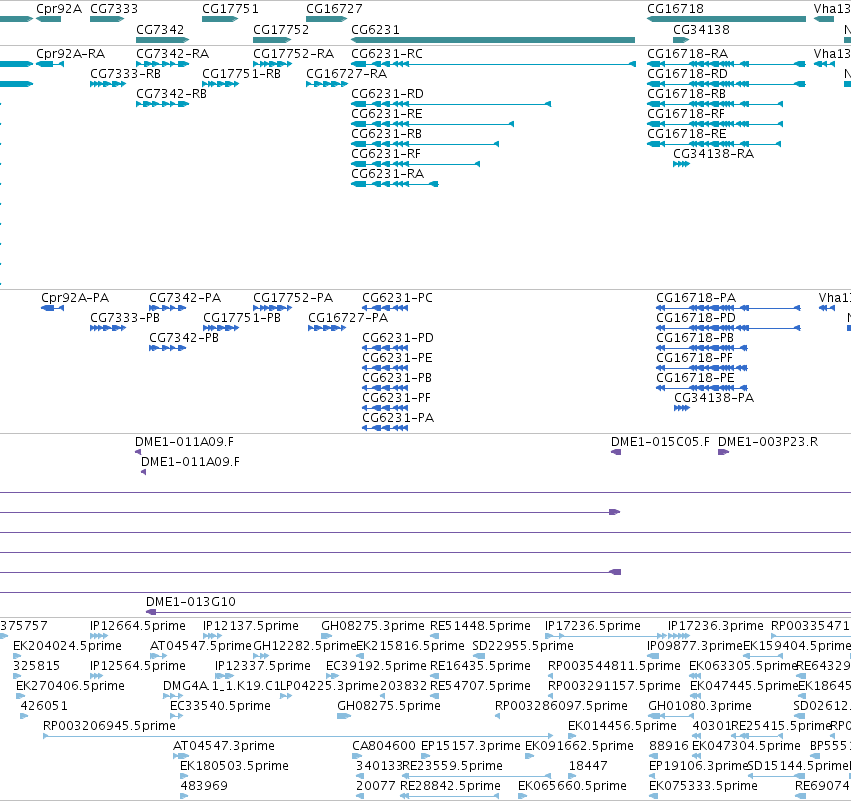Viewport: 851px width, 801px height.
Task: Select the CG16727-PA protein label
Action: pyautogui.click(x=348, y=318)
